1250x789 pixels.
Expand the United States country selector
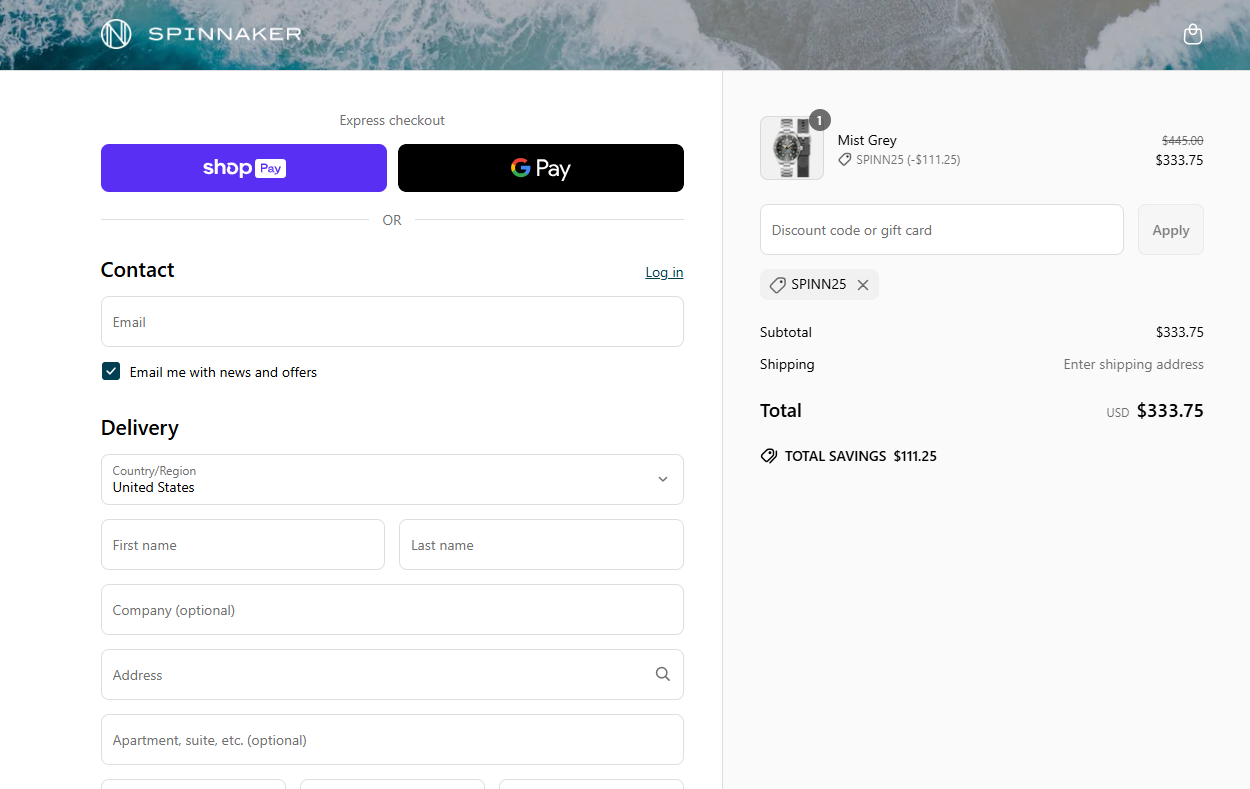[x=662, y=479]
